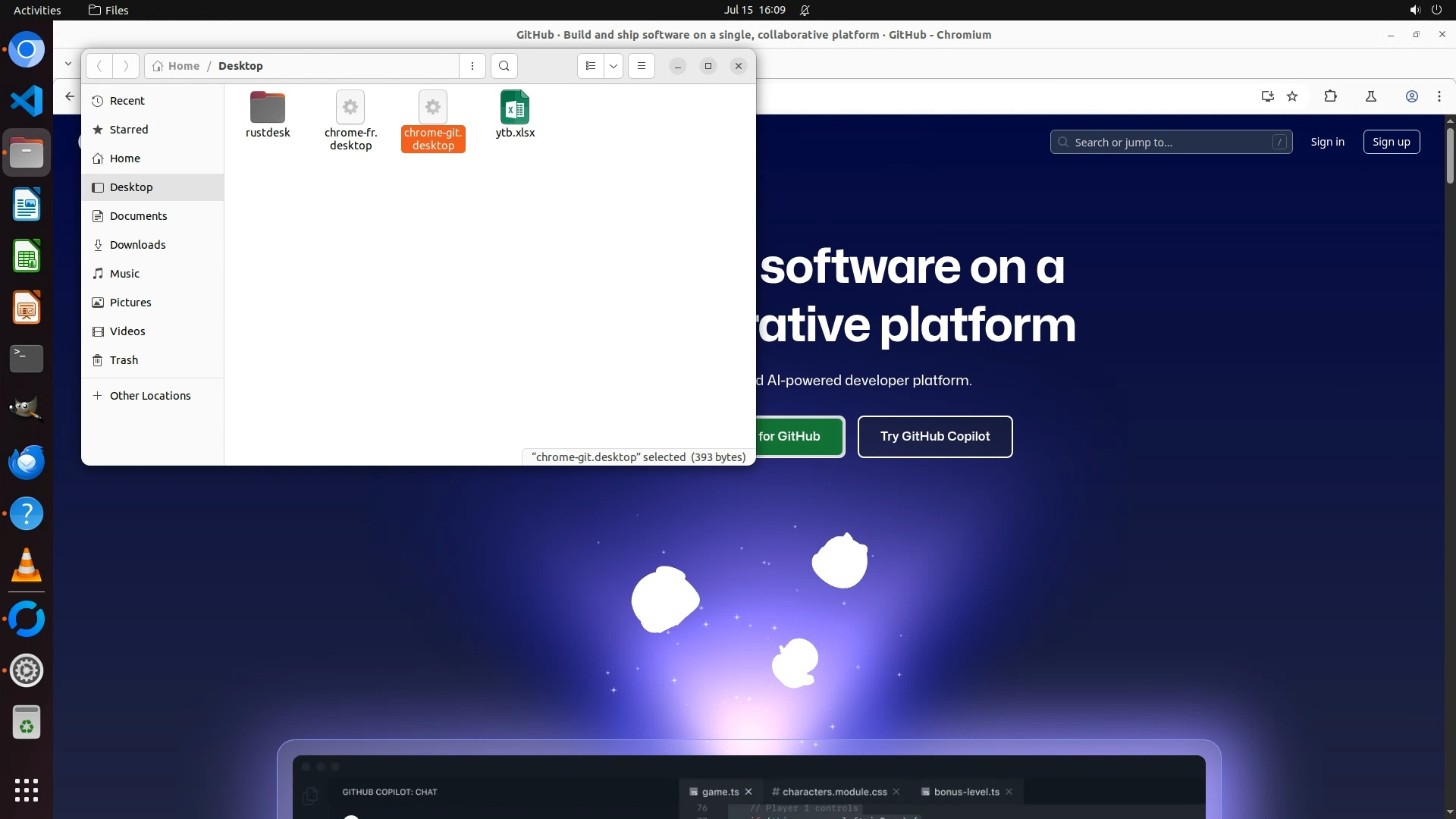Click the search icon in Files toolbar
The height and width of the screenshot is (819, 1456).
click(504, 66)
